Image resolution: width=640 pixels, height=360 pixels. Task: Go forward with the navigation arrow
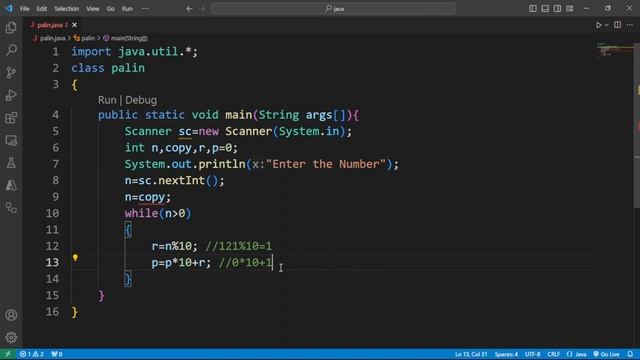[x=202, y=8]
